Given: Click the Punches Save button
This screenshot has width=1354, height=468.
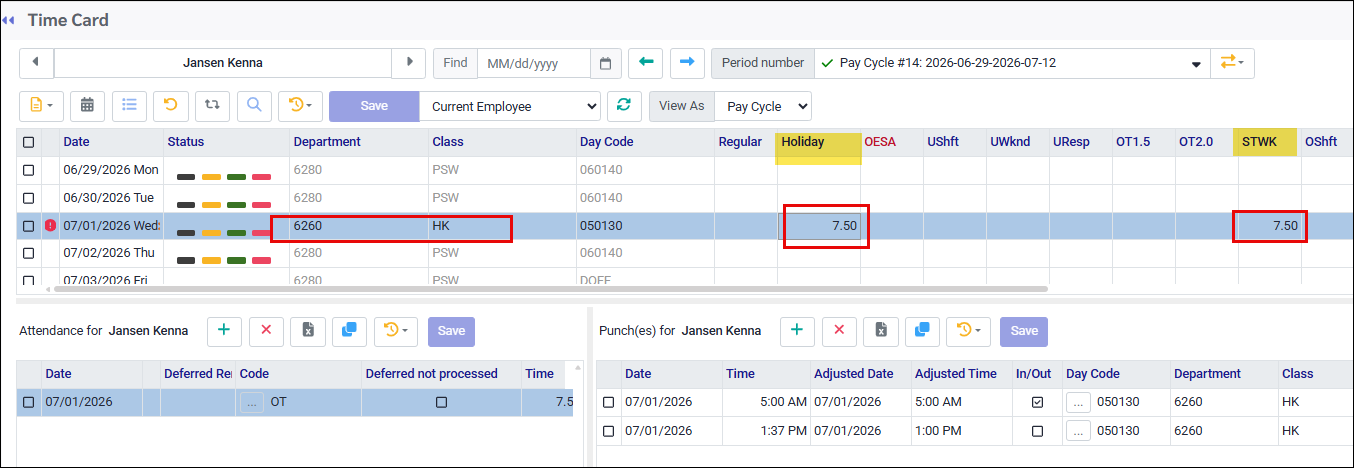Looking at the screenshot, I should click(x=1024, y=331).
